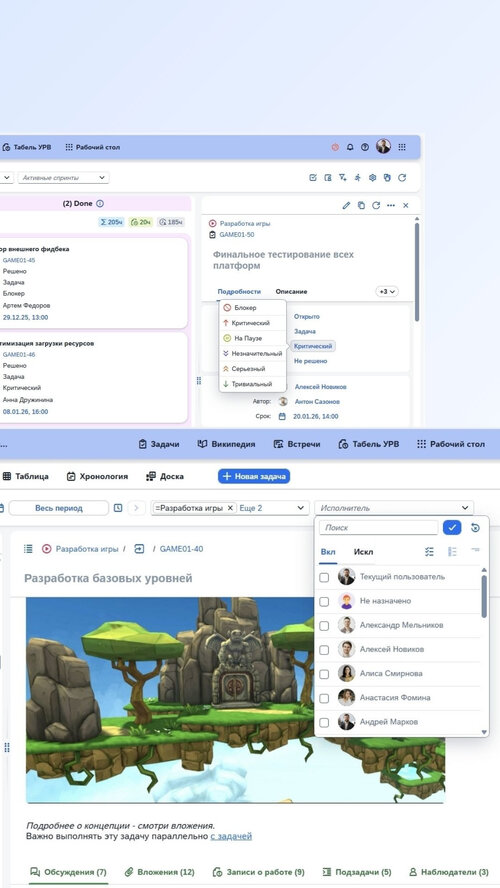Image resolution: width=500 pixels, height=888 pixels.
Task: Follow the 'с задачей' link
Action: point(231,836)
